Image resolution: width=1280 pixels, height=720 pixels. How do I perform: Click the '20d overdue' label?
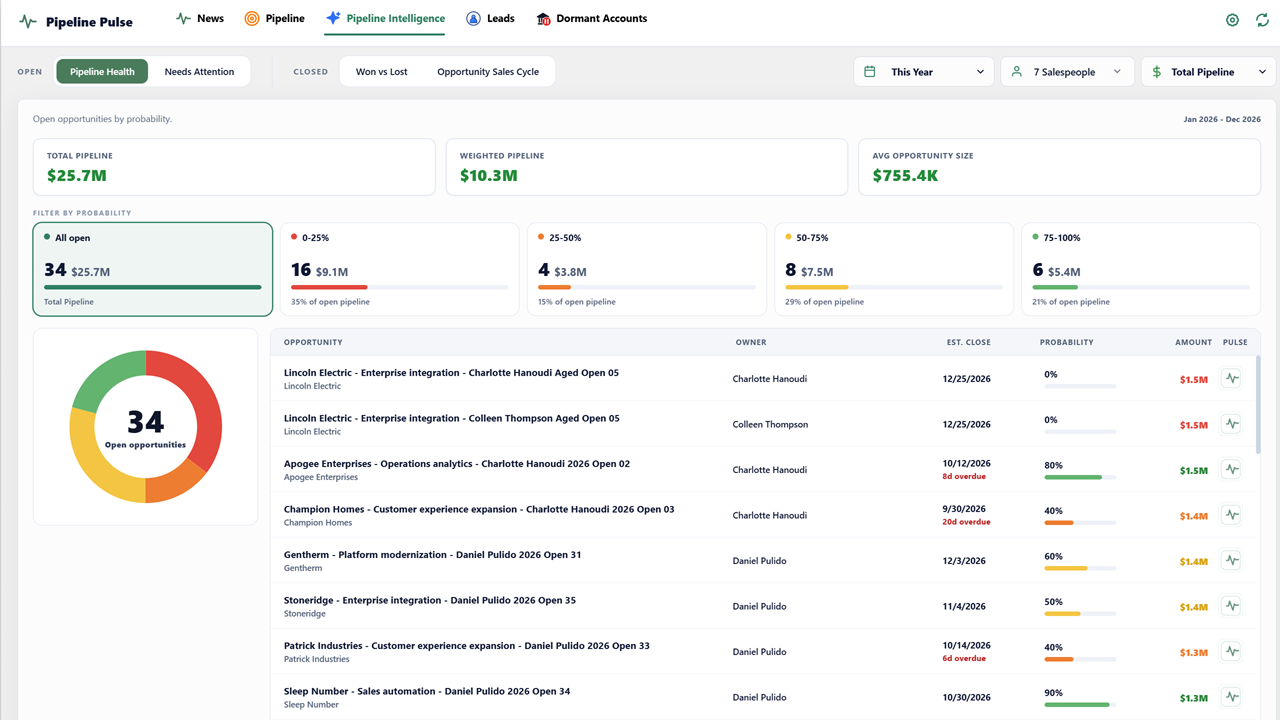pyautogui.click(x=966, y=522)
